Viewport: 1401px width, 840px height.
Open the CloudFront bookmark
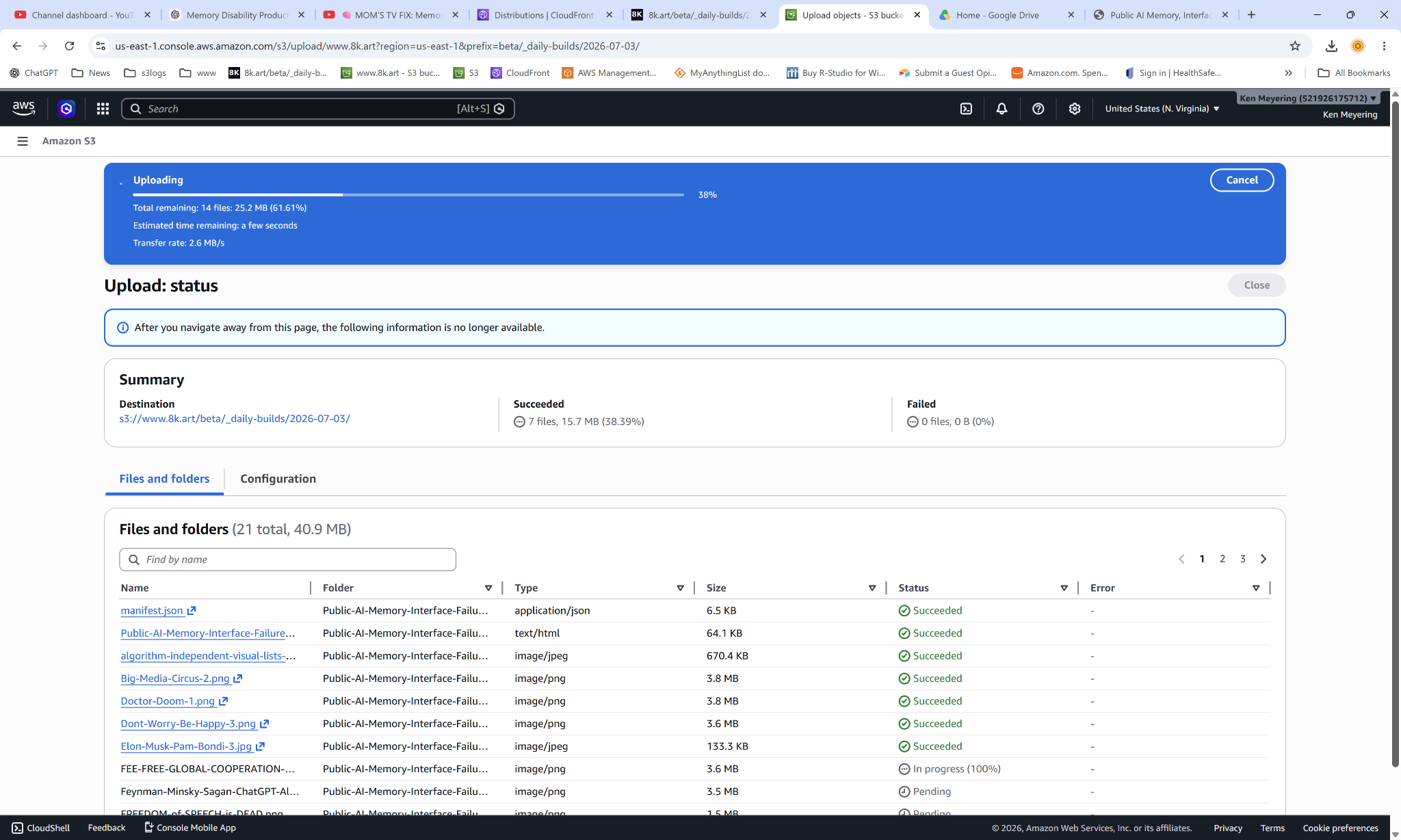(x=520, y=73)
